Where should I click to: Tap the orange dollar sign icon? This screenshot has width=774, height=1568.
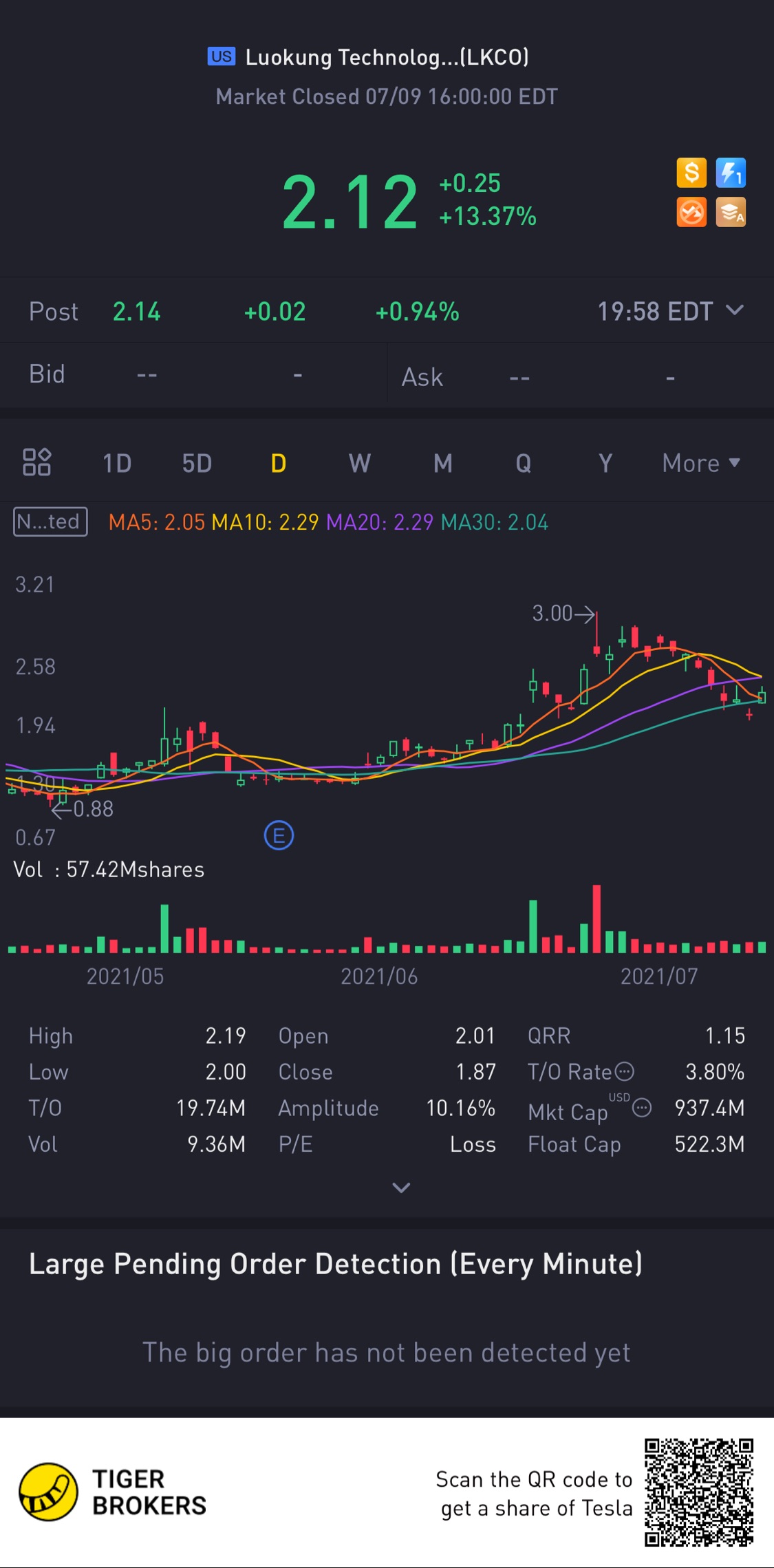click(x=691, y=173)
